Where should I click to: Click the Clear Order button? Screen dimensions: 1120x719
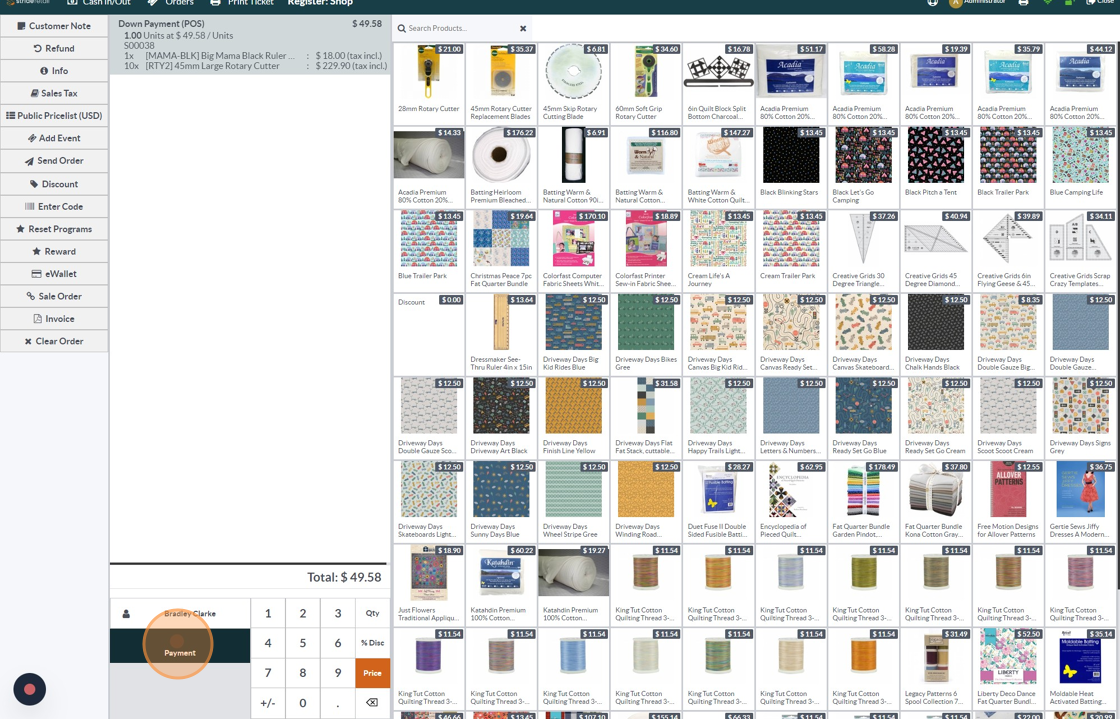pyautogui.click(x=54, y=341)
